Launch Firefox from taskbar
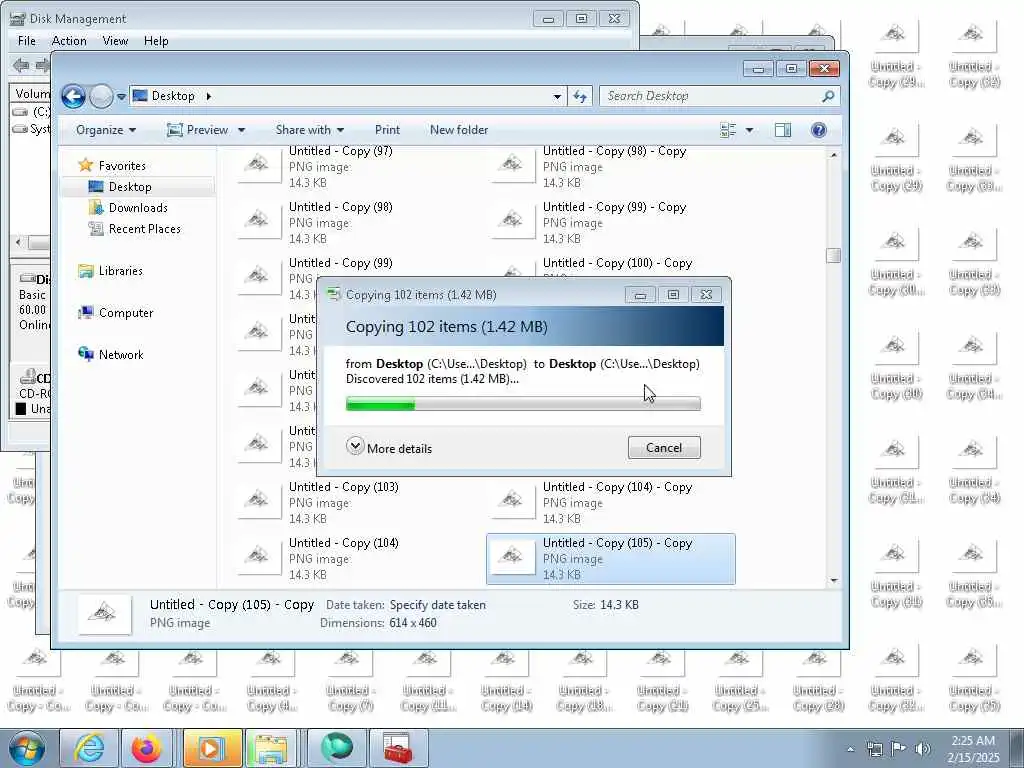This screenshot has width=1024, height=768. tap(146, 748)
